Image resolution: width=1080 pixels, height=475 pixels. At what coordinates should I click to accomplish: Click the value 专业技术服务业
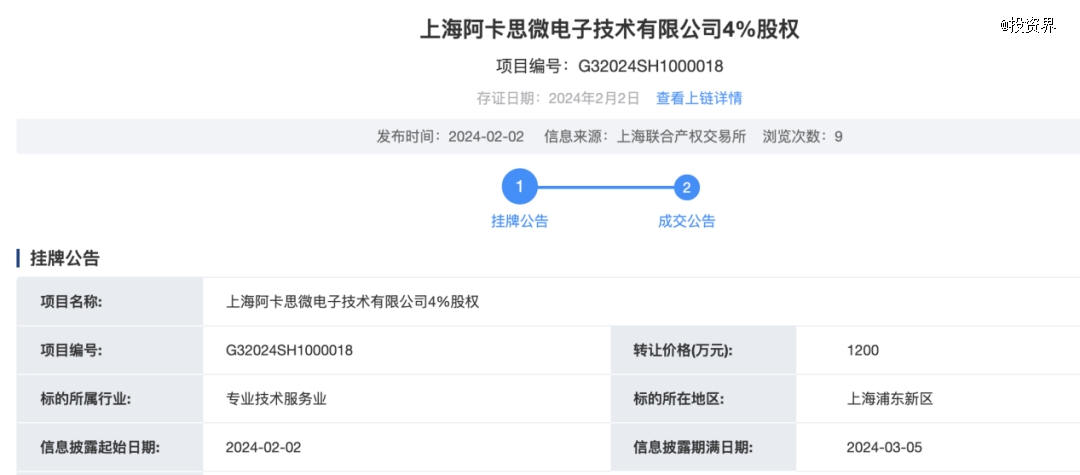tap(276, 399)
